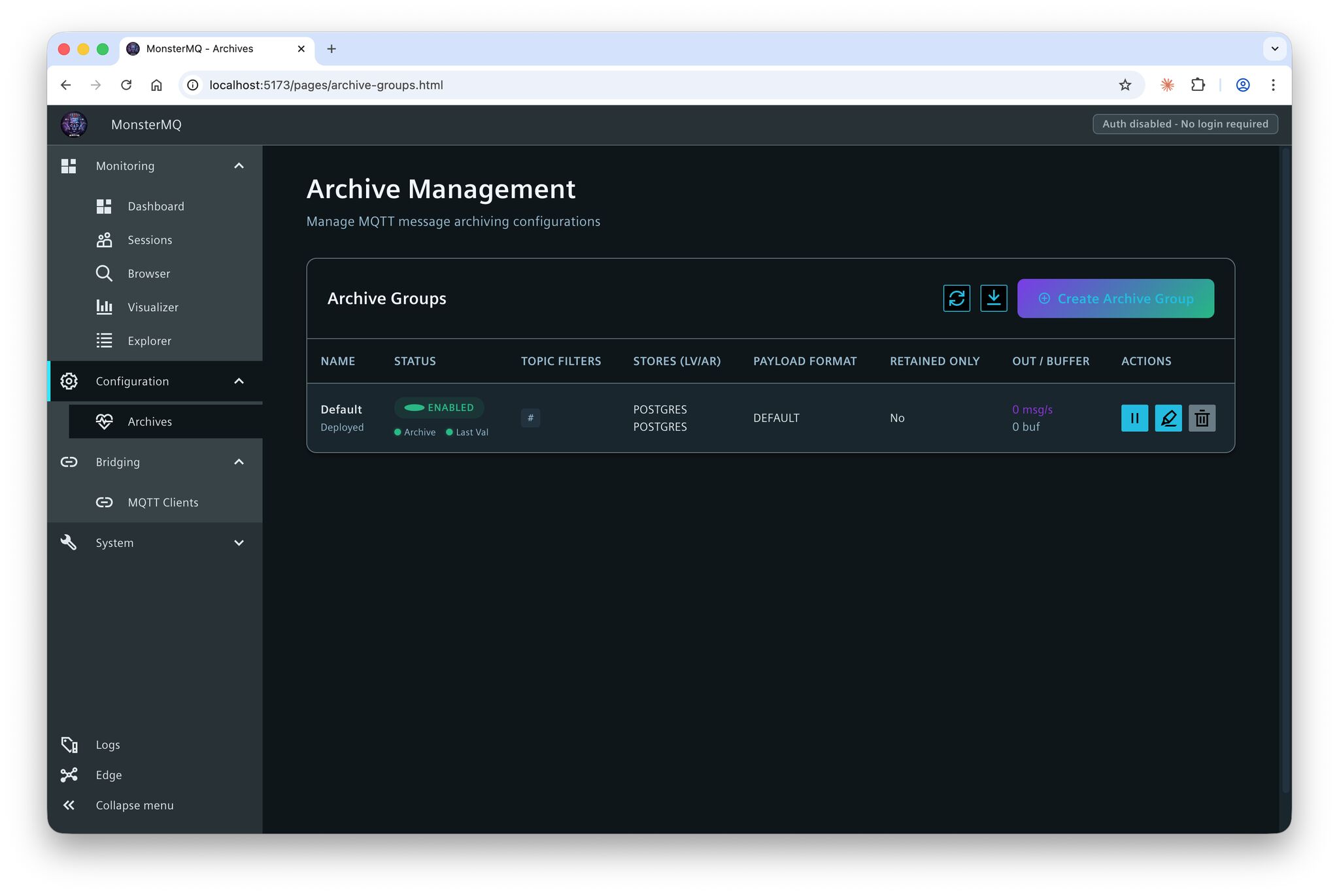
Task: Open a new browser tab
Action: click(x=331, y=49)
